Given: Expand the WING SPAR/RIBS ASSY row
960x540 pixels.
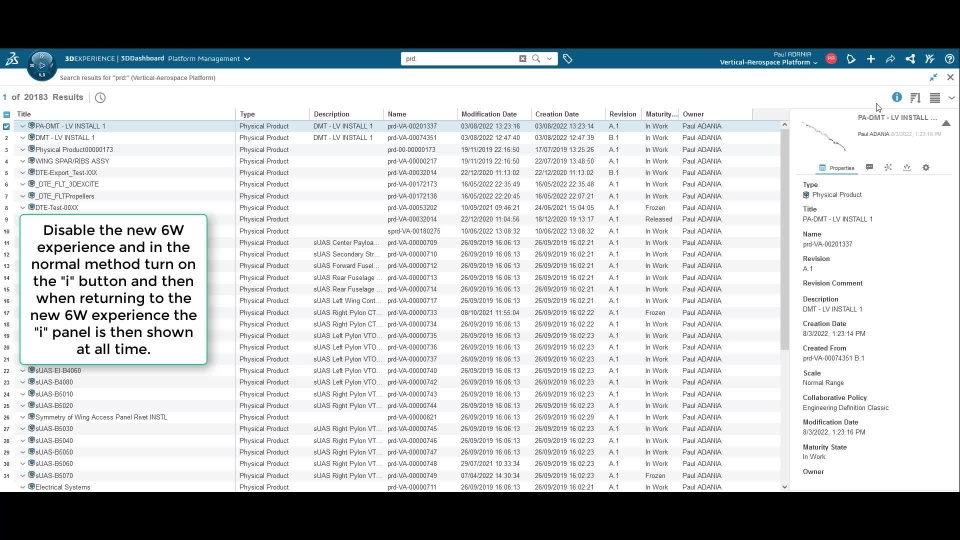Looking at the screenshot, I should (23, 161).
